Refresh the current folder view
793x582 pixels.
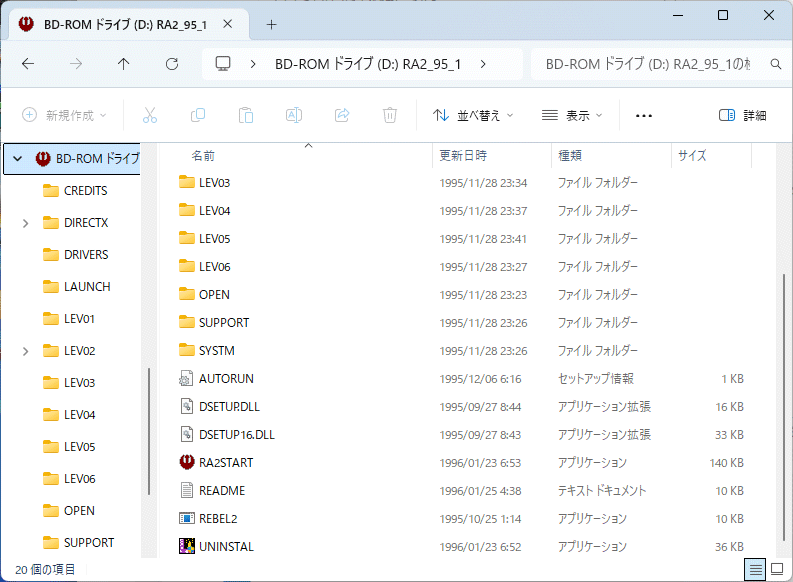tap(172, 64)
